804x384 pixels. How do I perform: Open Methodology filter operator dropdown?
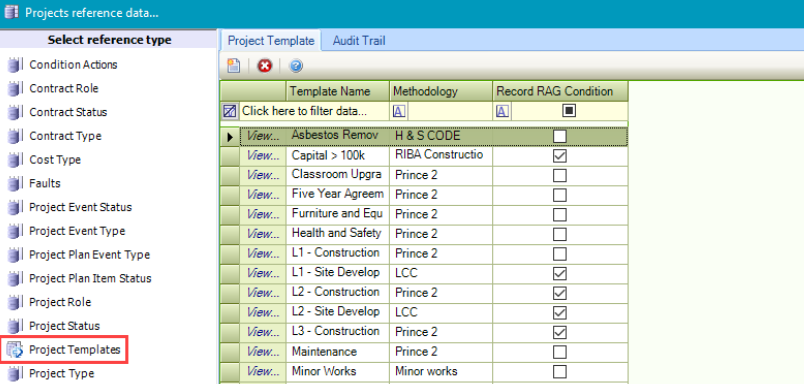pos(399,111)
